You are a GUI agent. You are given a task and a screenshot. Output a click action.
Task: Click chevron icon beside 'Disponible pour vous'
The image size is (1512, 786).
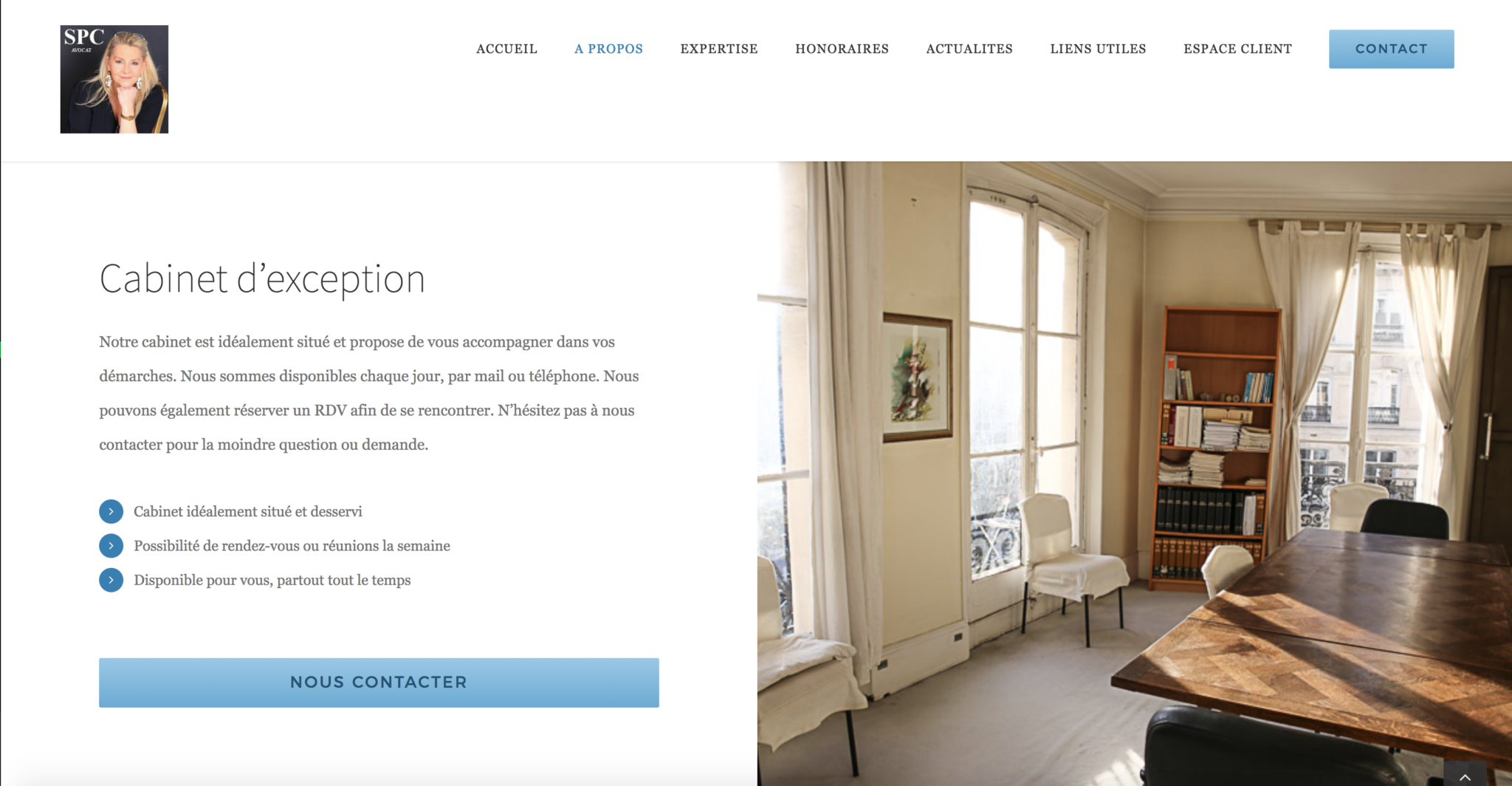(111, 580)
